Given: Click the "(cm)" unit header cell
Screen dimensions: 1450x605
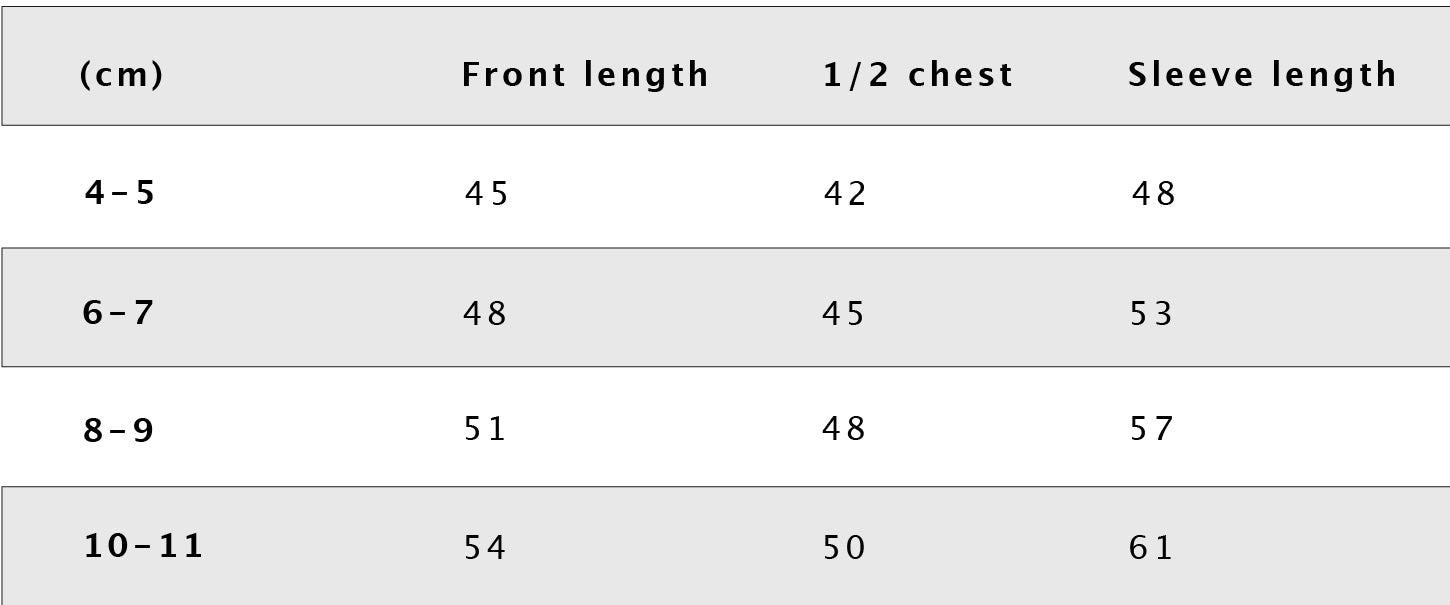Looking at the screenshot, I should click(x=121, y=75).
